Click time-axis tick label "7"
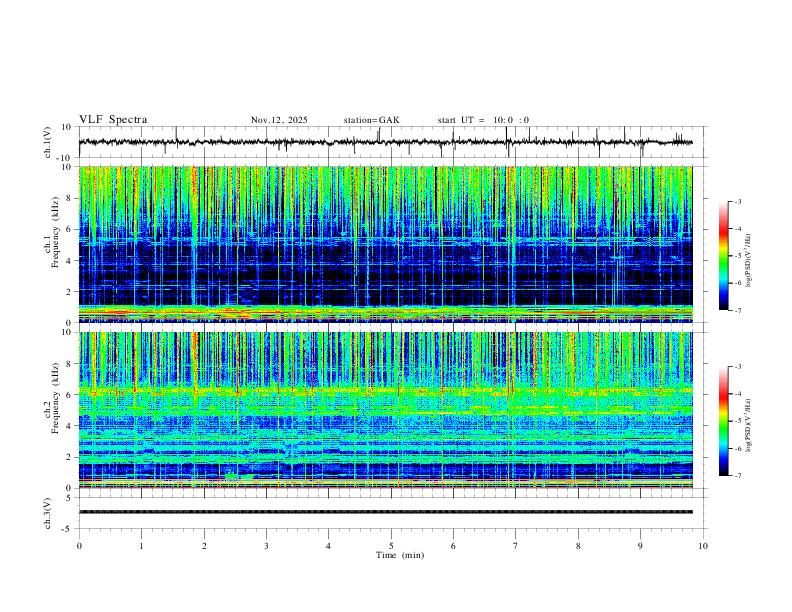 516,546
